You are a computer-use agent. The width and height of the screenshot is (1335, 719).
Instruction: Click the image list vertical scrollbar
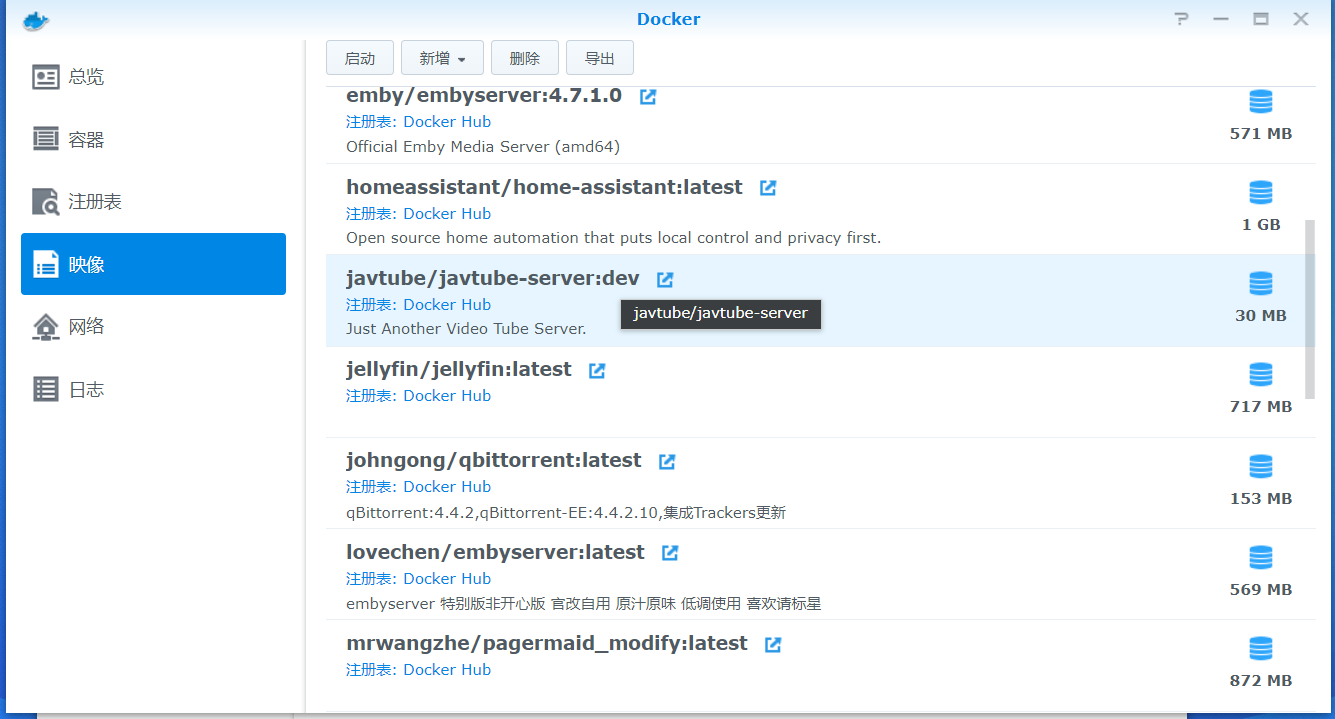coord(1310,309)
